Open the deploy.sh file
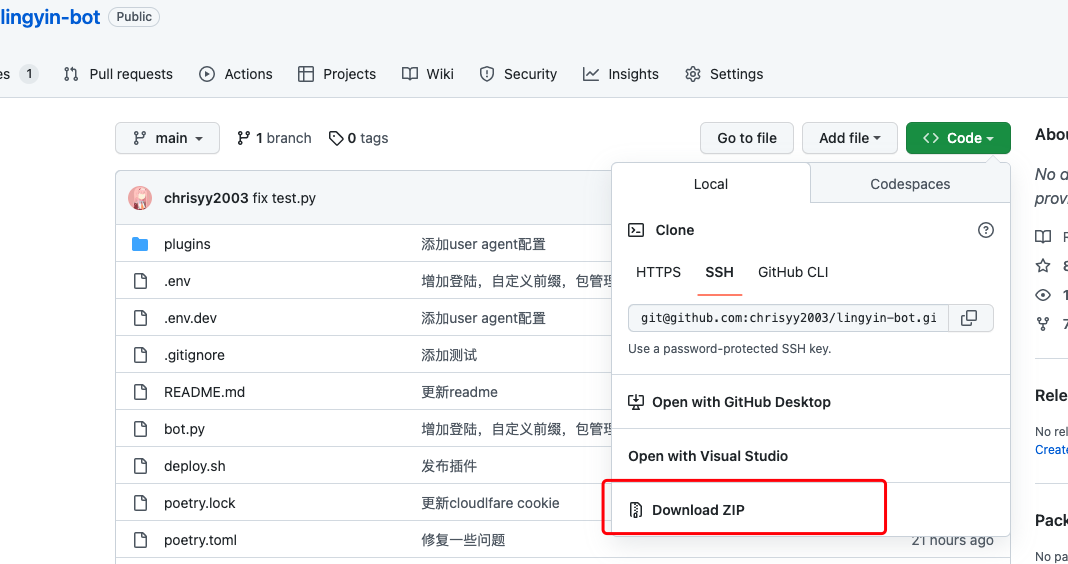The image size is (1068, 564). tap(194, 466)
